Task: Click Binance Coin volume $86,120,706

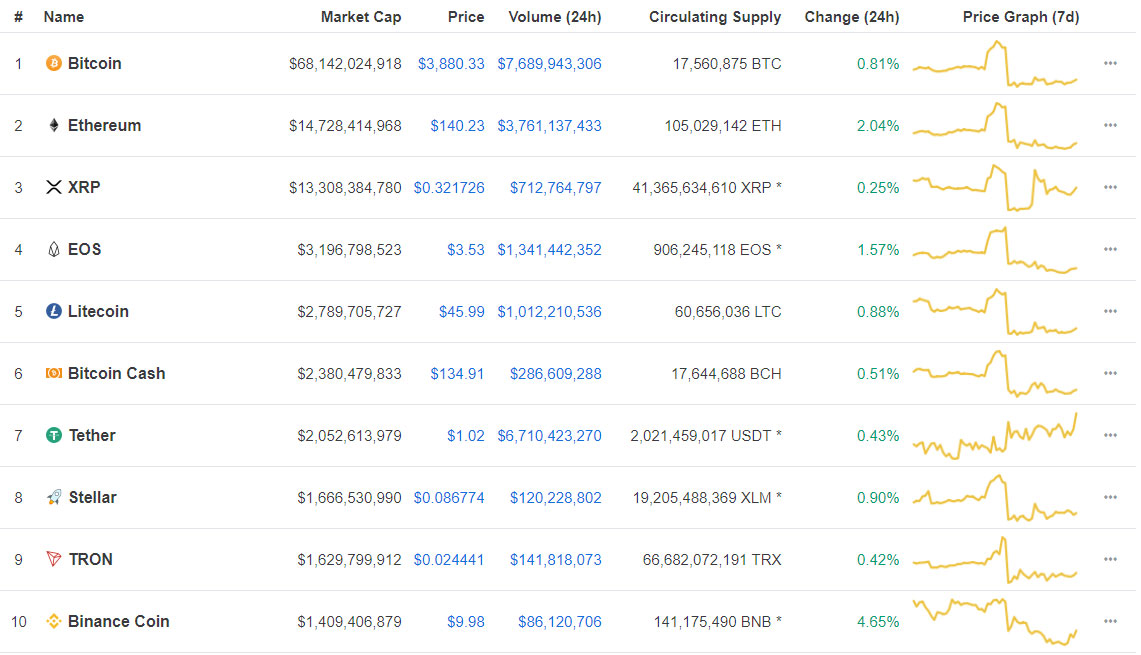Action: (x=560, y=622)
